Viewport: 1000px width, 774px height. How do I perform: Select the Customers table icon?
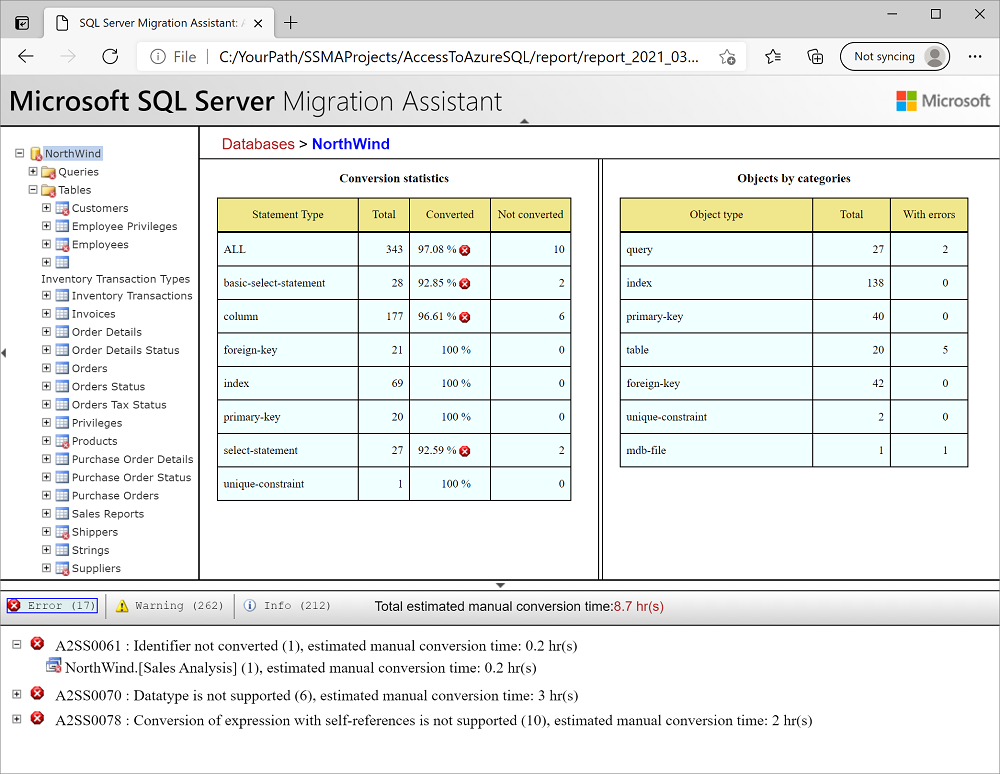click(60, 207)
